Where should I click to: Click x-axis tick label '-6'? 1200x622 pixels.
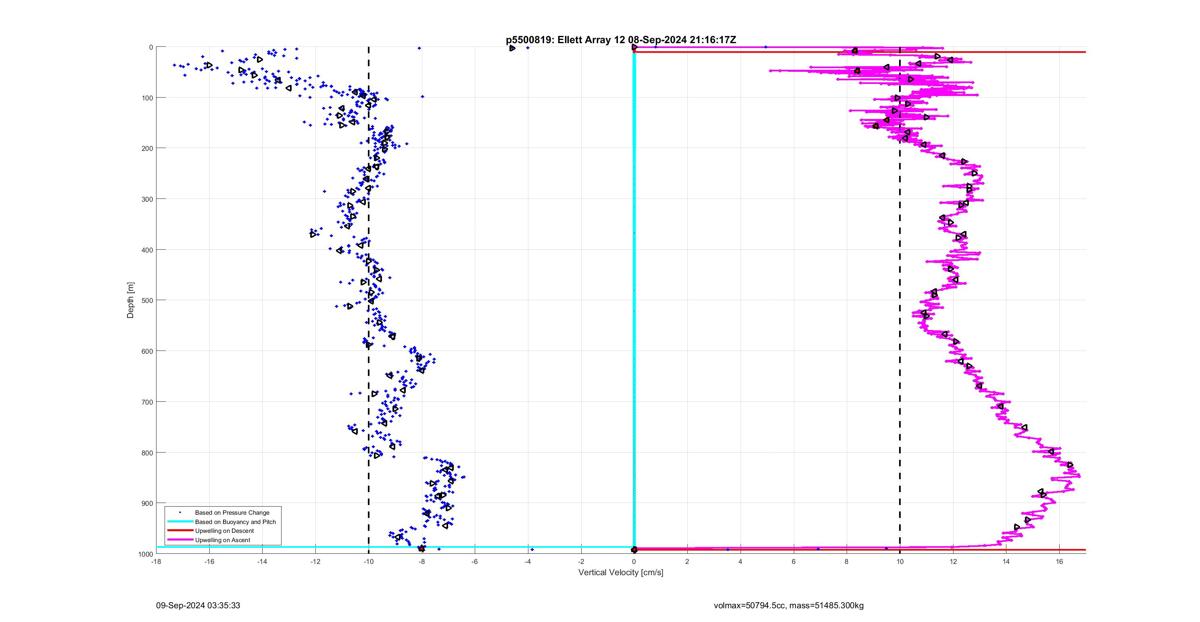point(474,562)
